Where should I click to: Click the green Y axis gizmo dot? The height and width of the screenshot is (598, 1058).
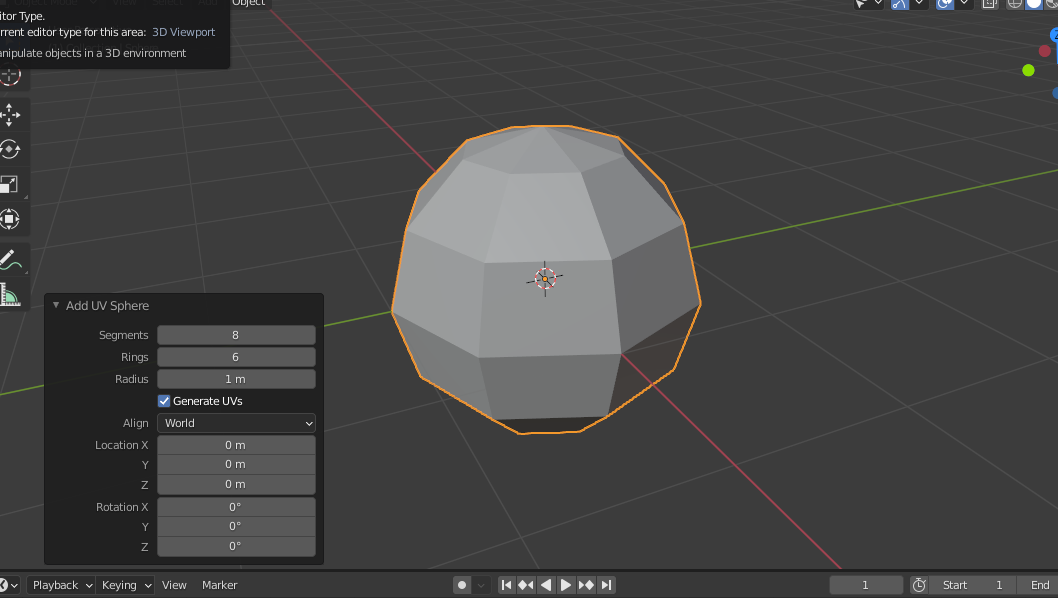pos(1028,70)
